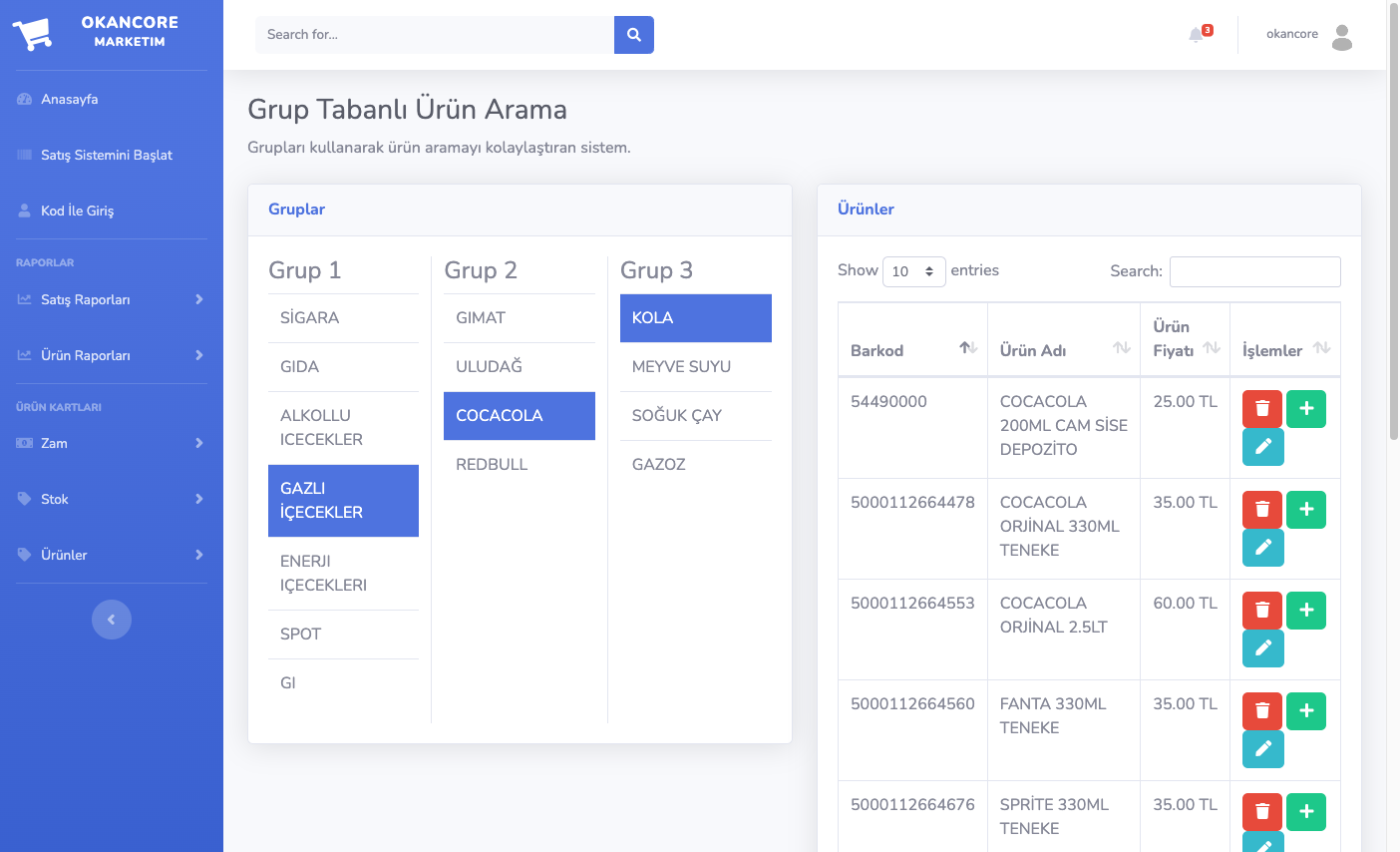Select ENERJI IÇECEKLERI group
The width and height of the screenshot is (1400, 852).
(x=343, y=574)
